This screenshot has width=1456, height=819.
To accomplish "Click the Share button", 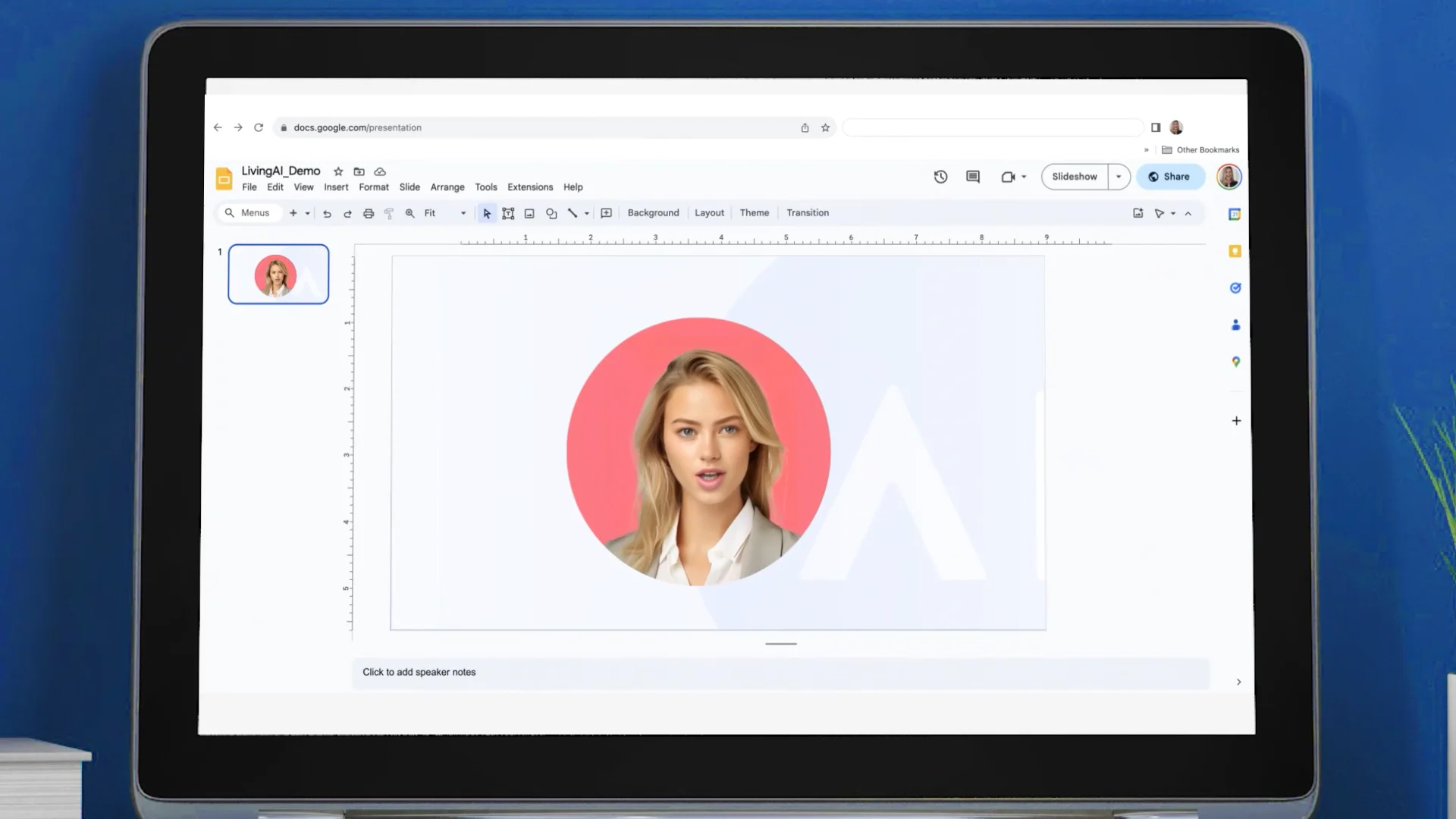I will [1170, 177].
